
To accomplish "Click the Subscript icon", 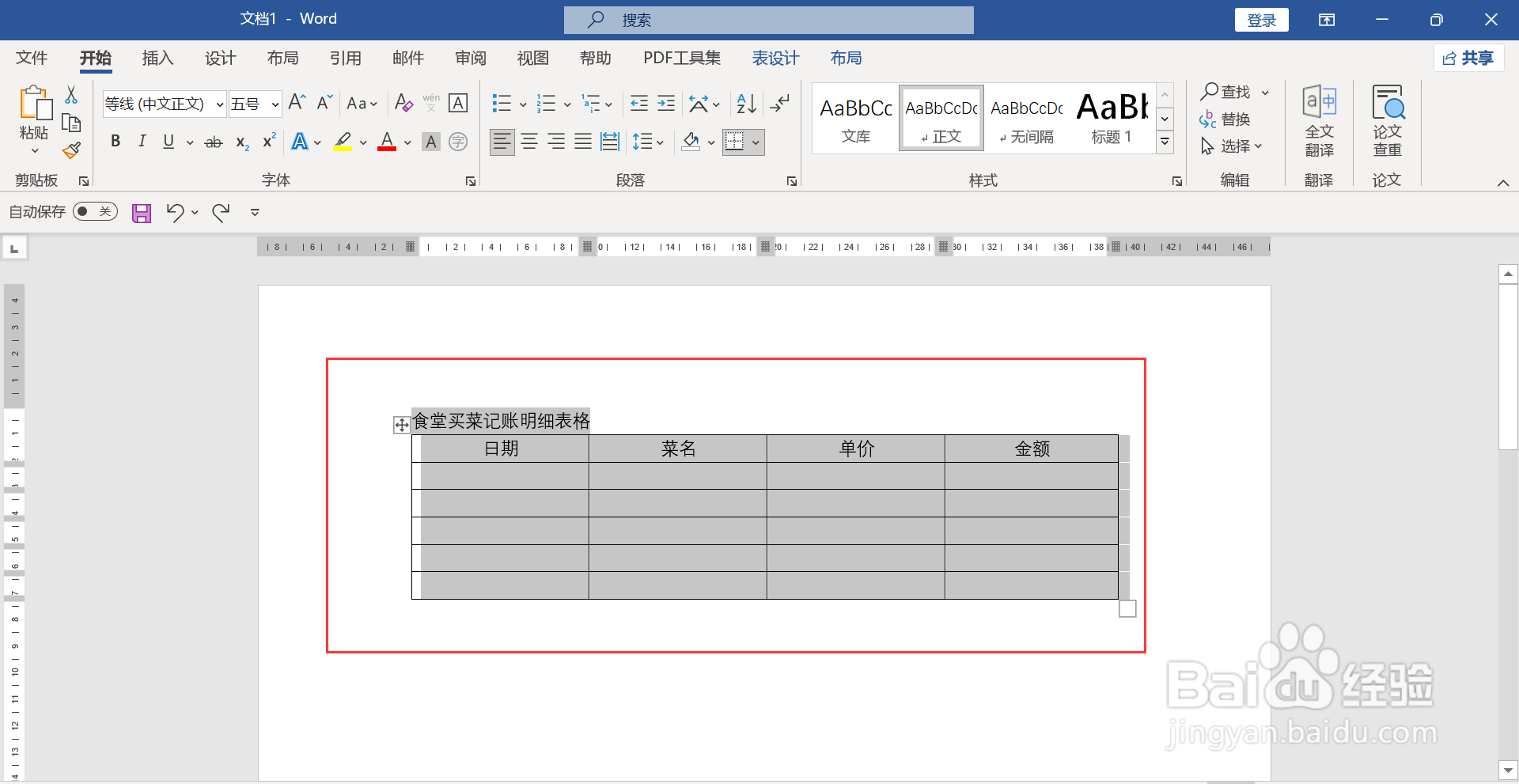I will point(242,142).
